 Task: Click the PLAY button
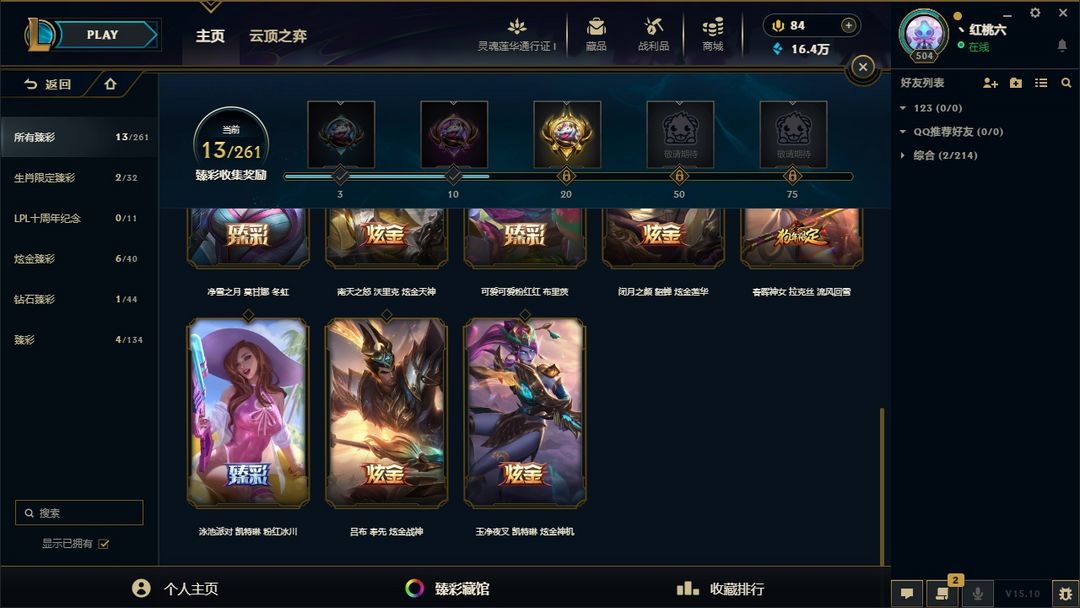(103, 34)
